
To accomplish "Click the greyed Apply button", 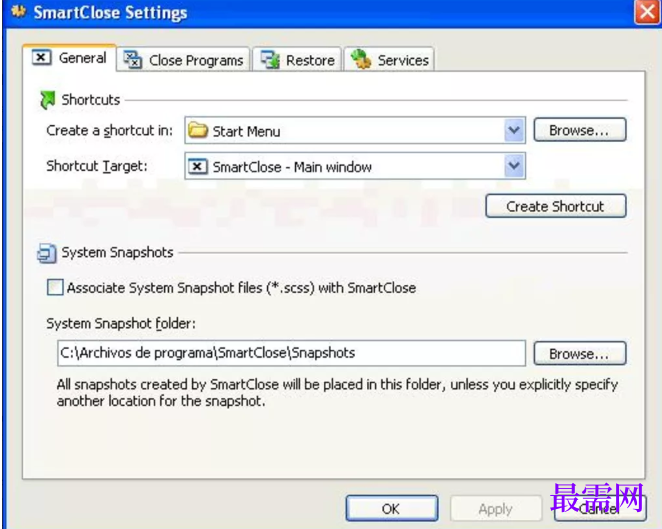I will pos(496,509).
